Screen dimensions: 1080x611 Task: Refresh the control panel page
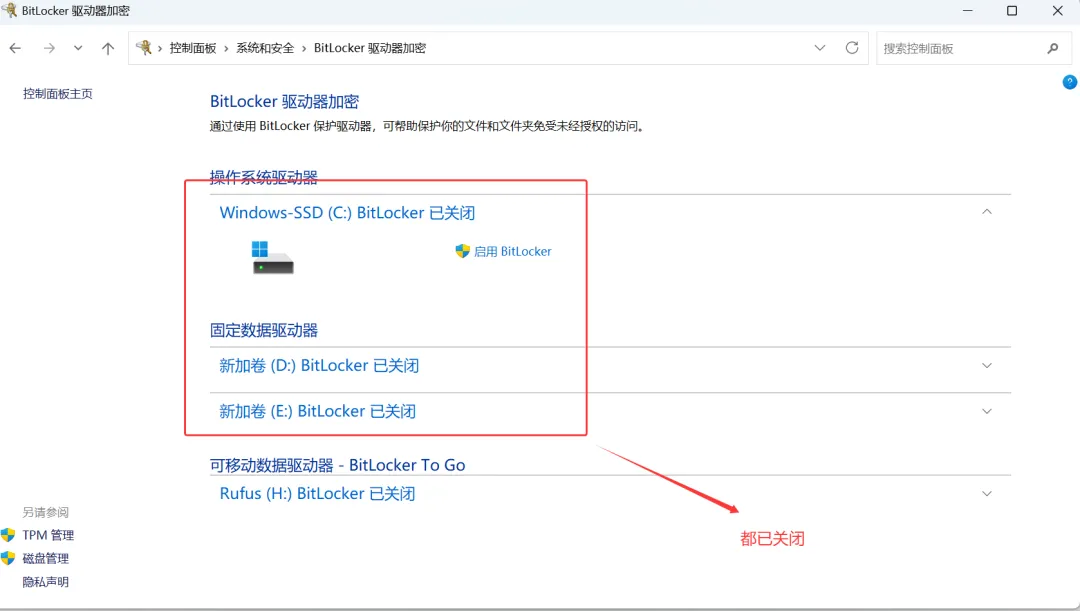tap(852, 48)
